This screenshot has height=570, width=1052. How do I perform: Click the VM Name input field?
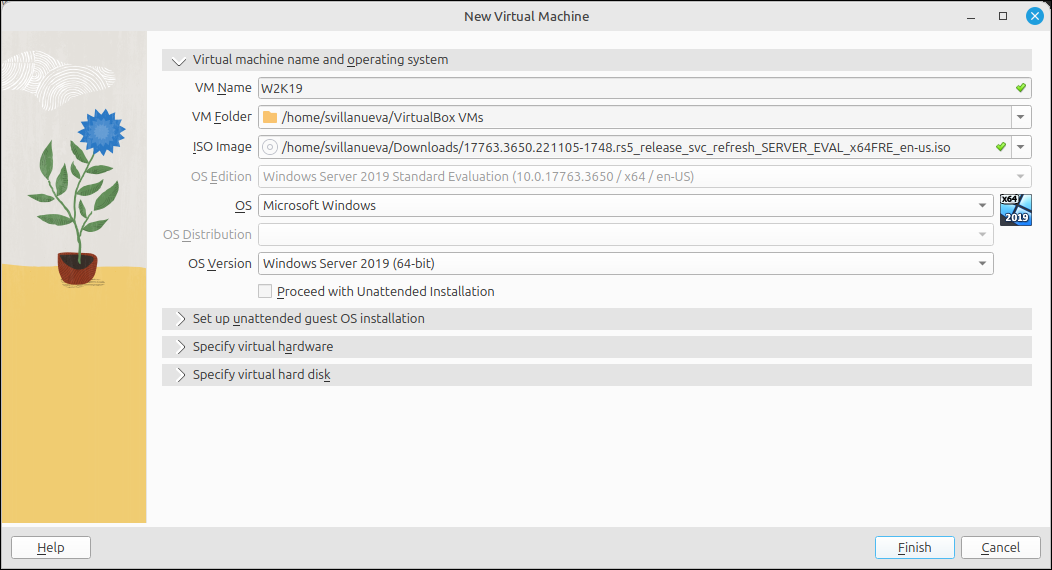click(644, 88)
